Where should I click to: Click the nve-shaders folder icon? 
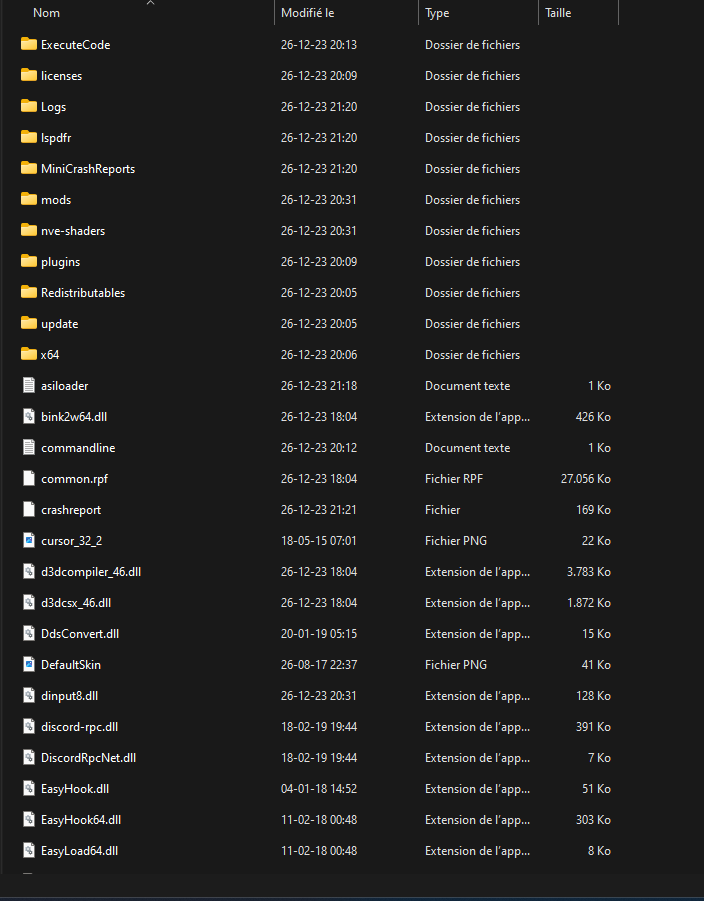[x=29, y=230]
